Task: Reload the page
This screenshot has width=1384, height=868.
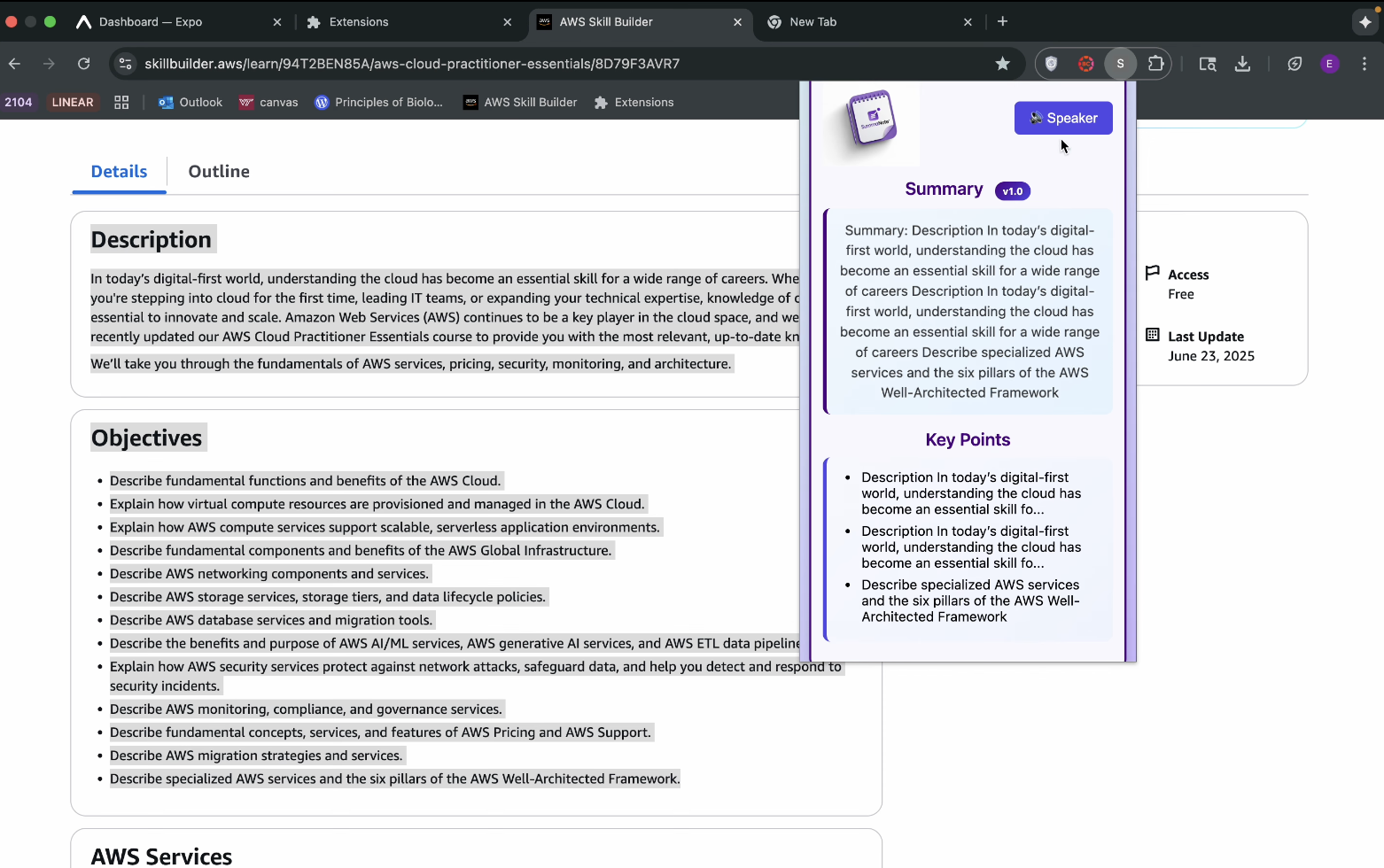Action: click(83, 64)
